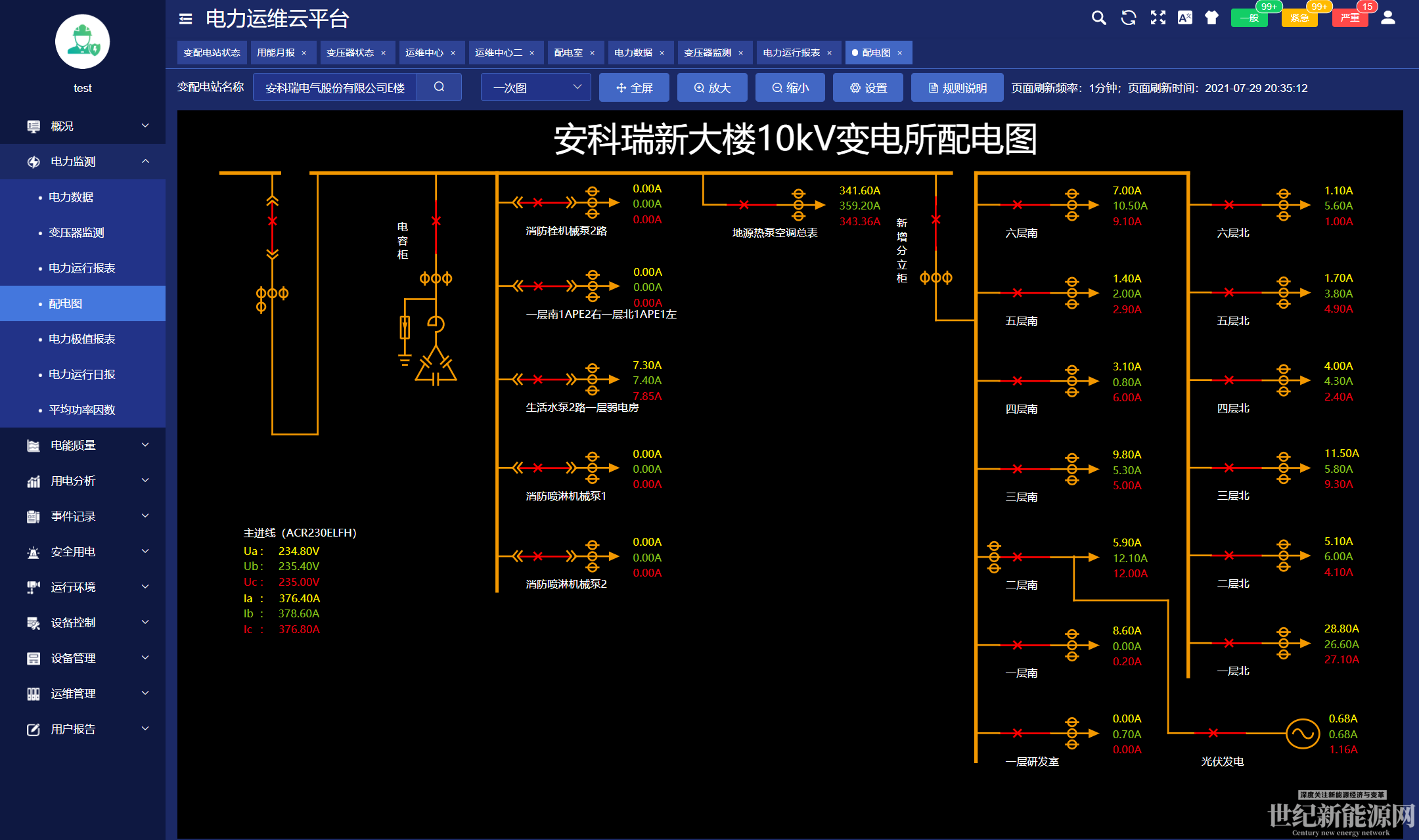1419x840 pixels.
Task: Click the substation name input field
Action: [335, 87]
